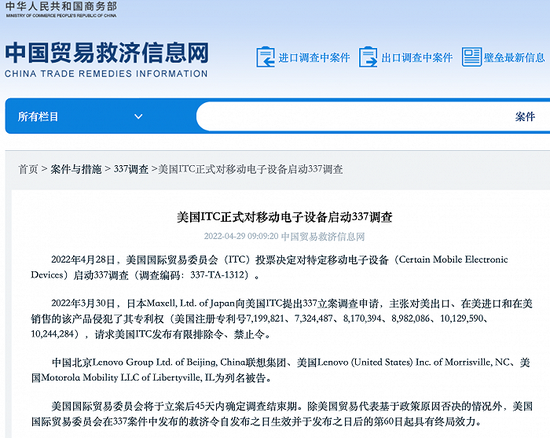
Task: Click the English CHINA TRADE REMEDIES INFORMATION subtitle
Action: (106, 74)
